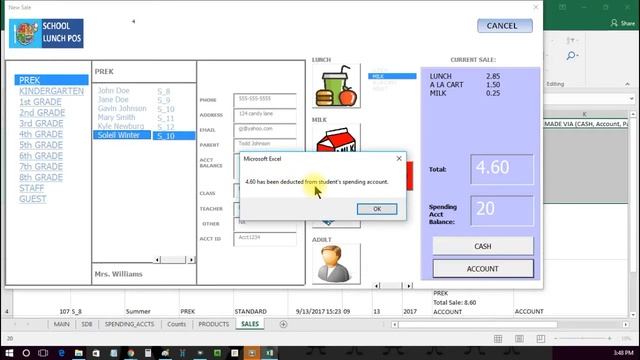This screenshot has height=360, width=640.
Task: Confirm the deduction message with OK
Action: 377,209
